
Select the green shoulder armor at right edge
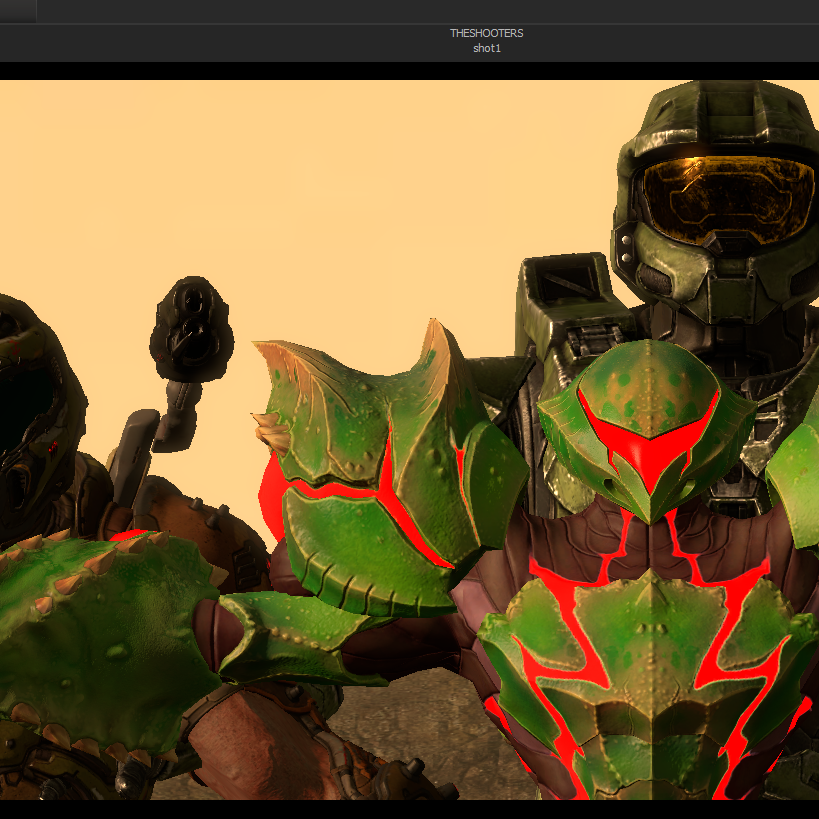coord(795,470)
